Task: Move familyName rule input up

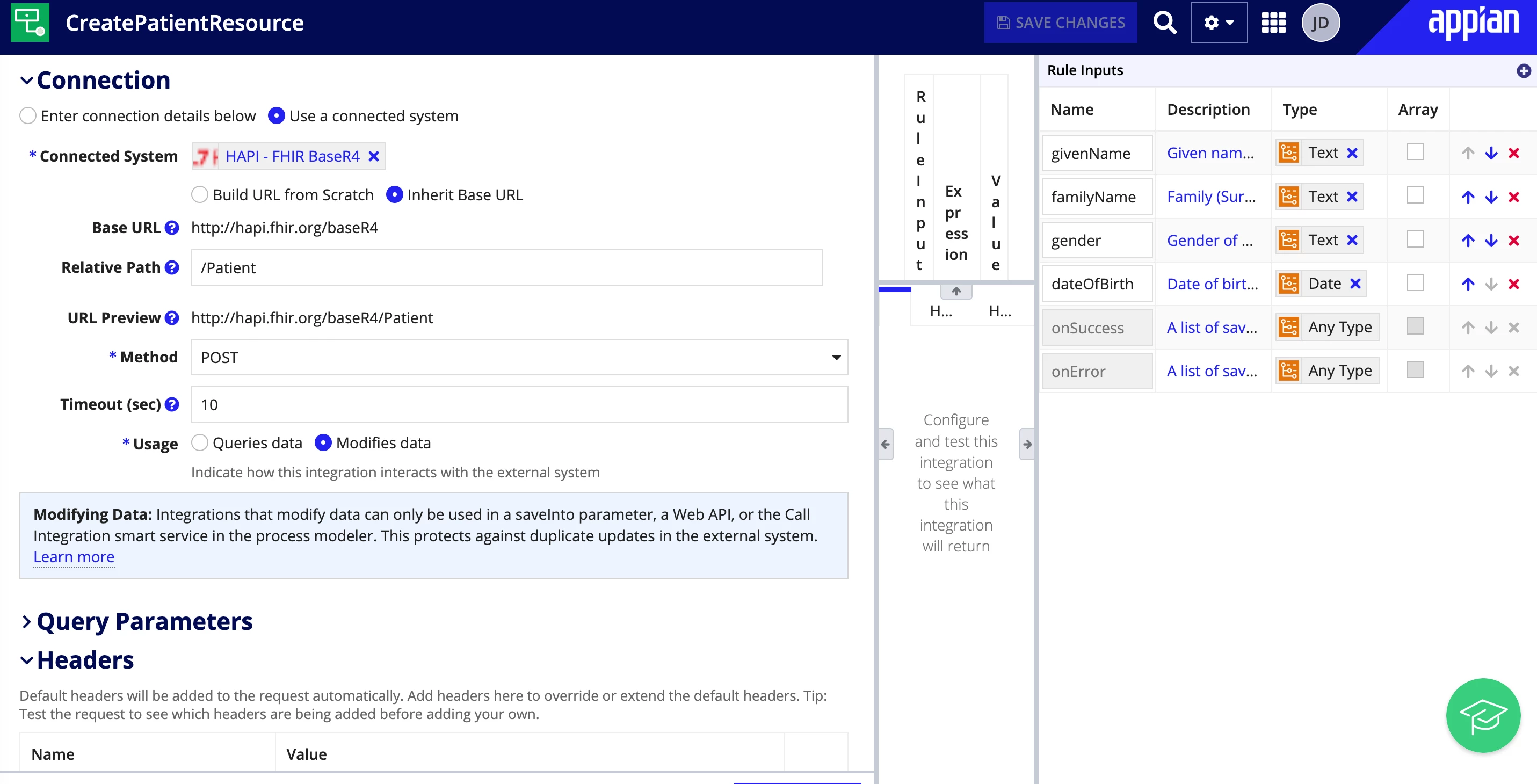Action: (1468, 197)
